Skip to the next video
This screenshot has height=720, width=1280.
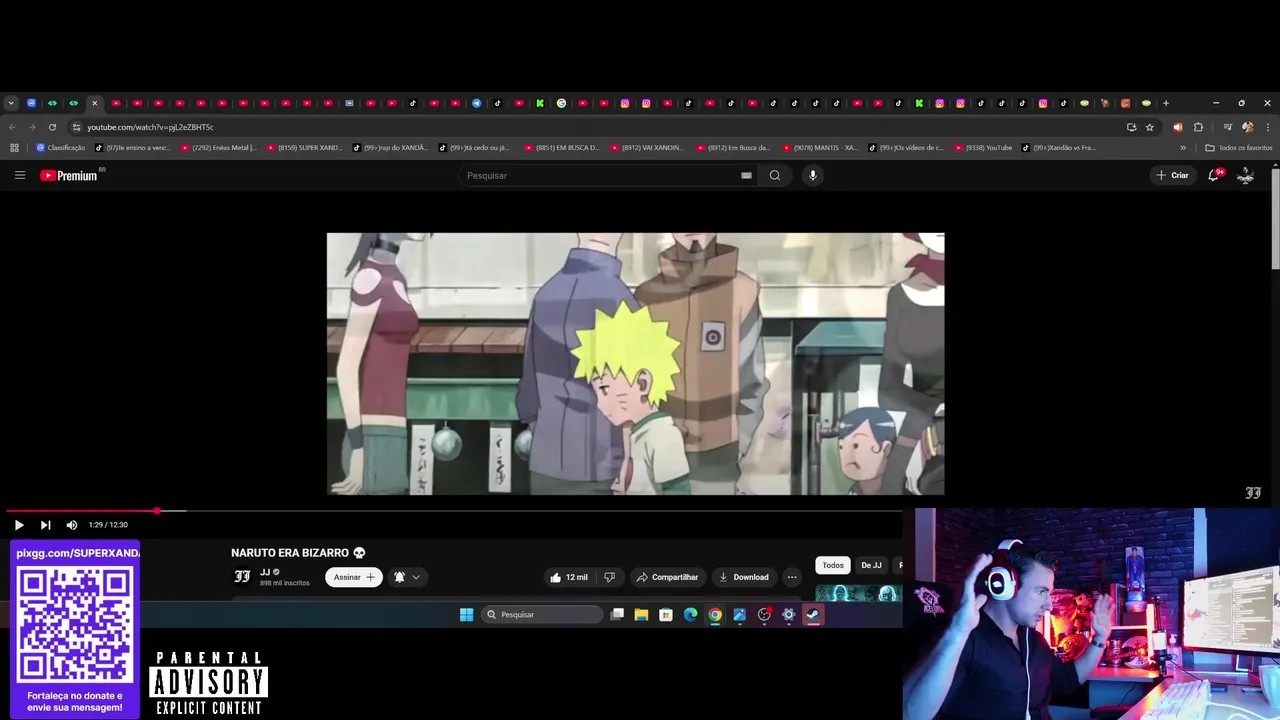45,525
